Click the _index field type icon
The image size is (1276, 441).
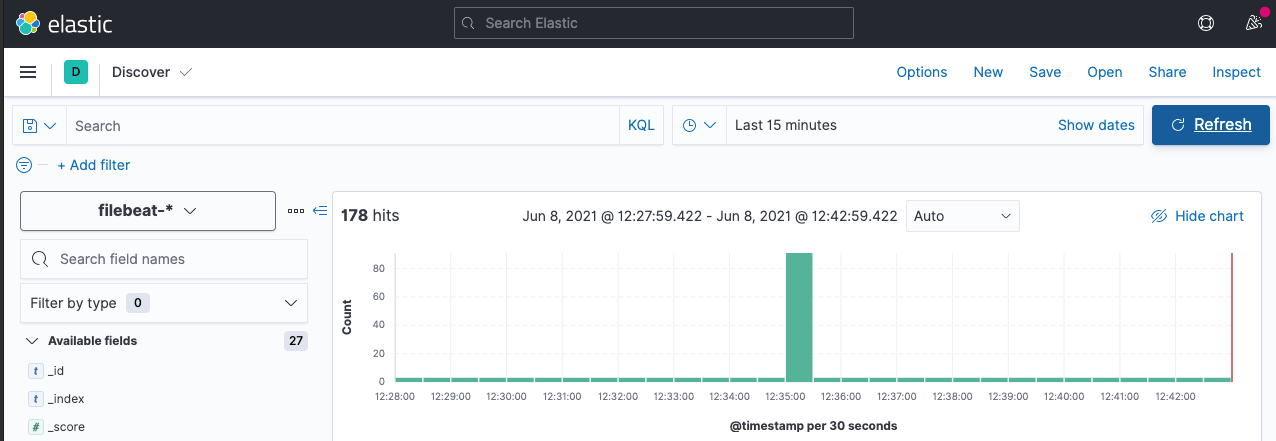[x=37, y=399]
